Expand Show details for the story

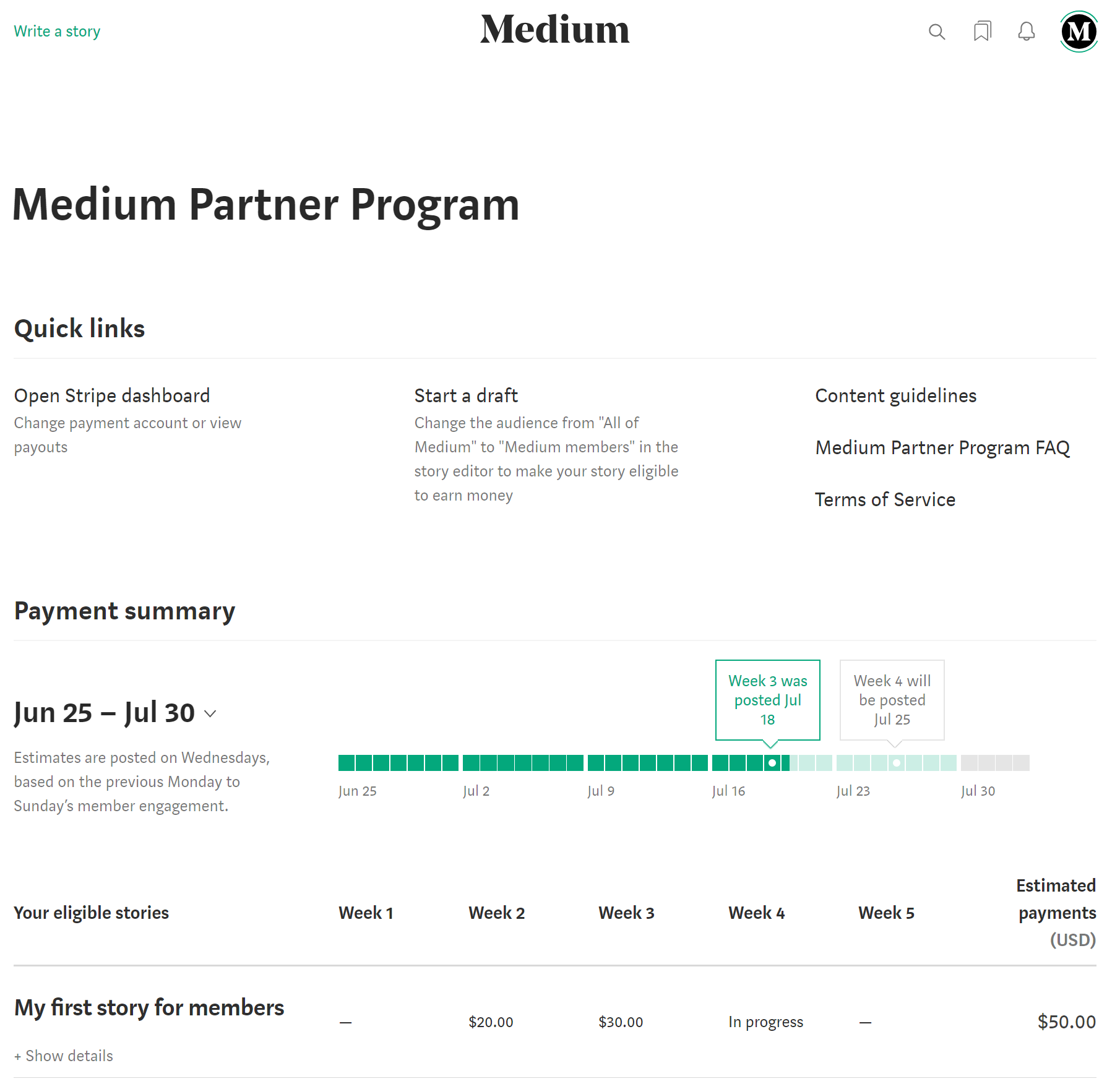[64, 1056]
